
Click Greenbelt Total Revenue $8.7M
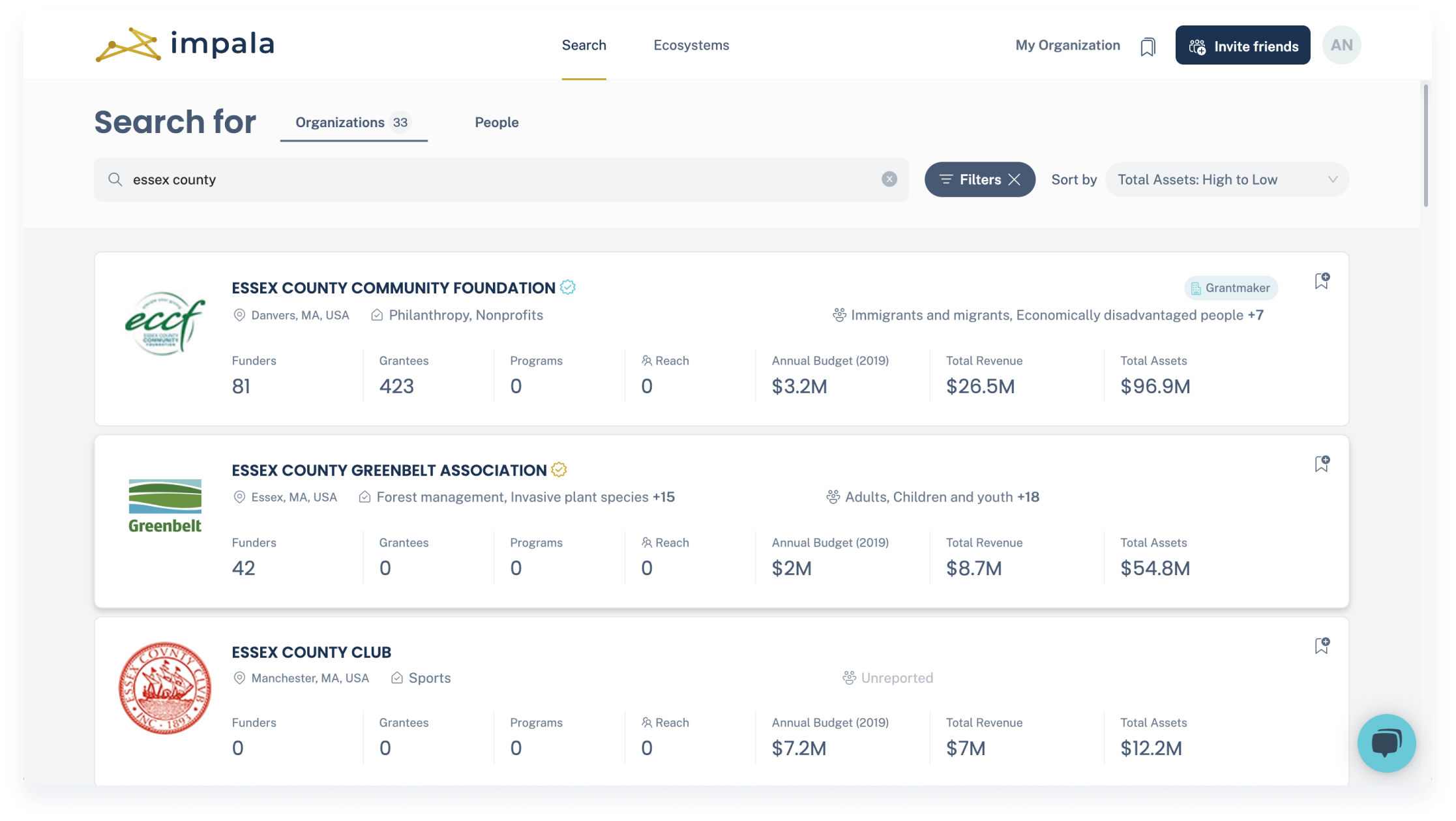pyautogui.click(x=973, y=568)
